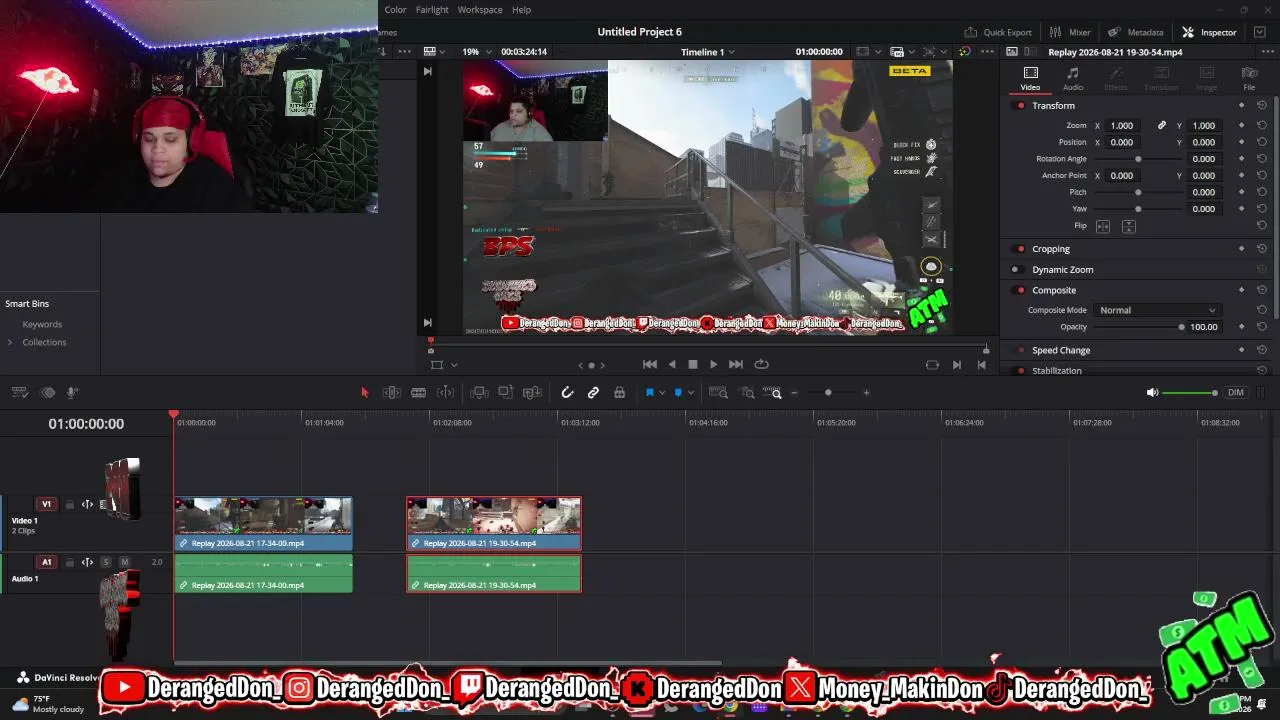Image resolution: width=1280 pixels, height=720 pixels.
Task: Open the Flag color dropdown arrow
Action: [662, 393]
